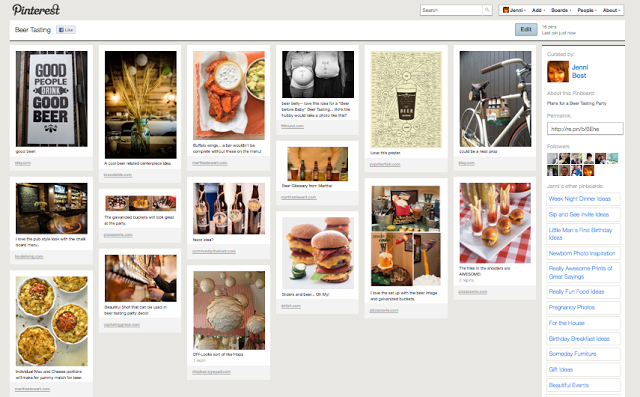Click the first follower avatar thumbnail

(552, 158)
